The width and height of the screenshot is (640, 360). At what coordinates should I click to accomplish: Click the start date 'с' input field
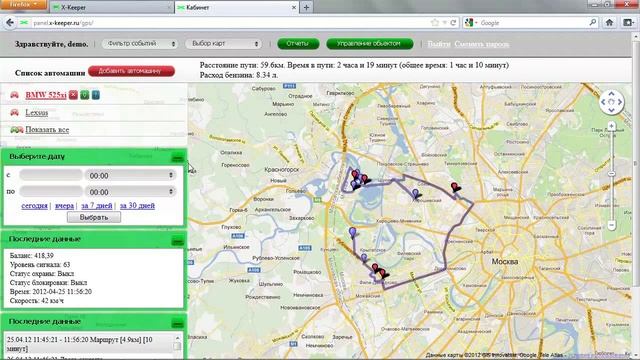coord(51,175)
